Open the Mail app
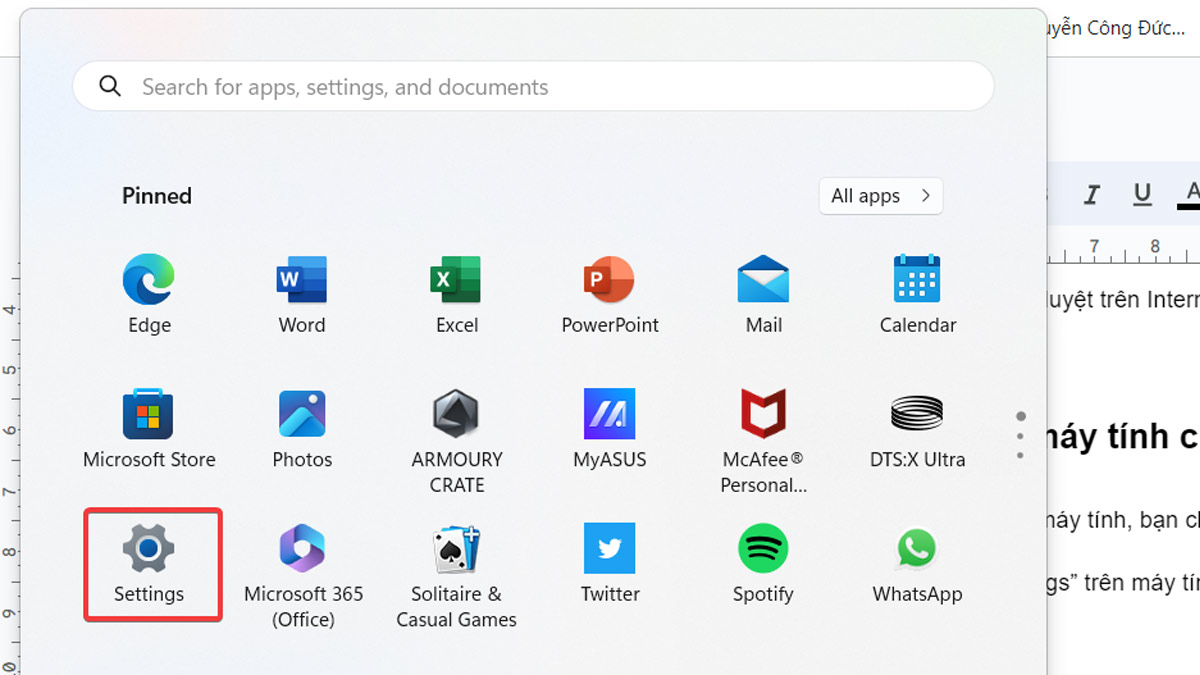 click(x=763, y=280)
